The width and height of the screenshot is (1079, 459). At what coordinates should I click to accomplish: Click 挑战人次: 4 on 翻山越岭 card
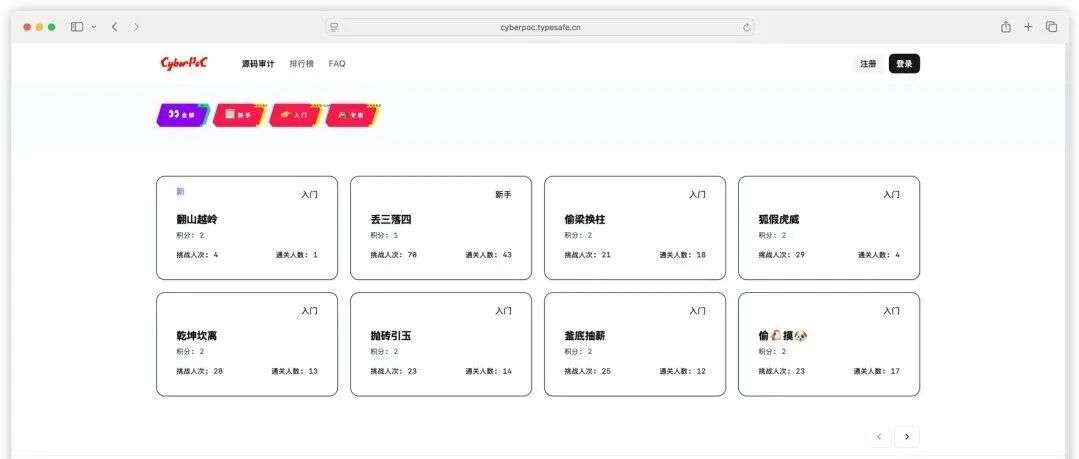[197, 255]
